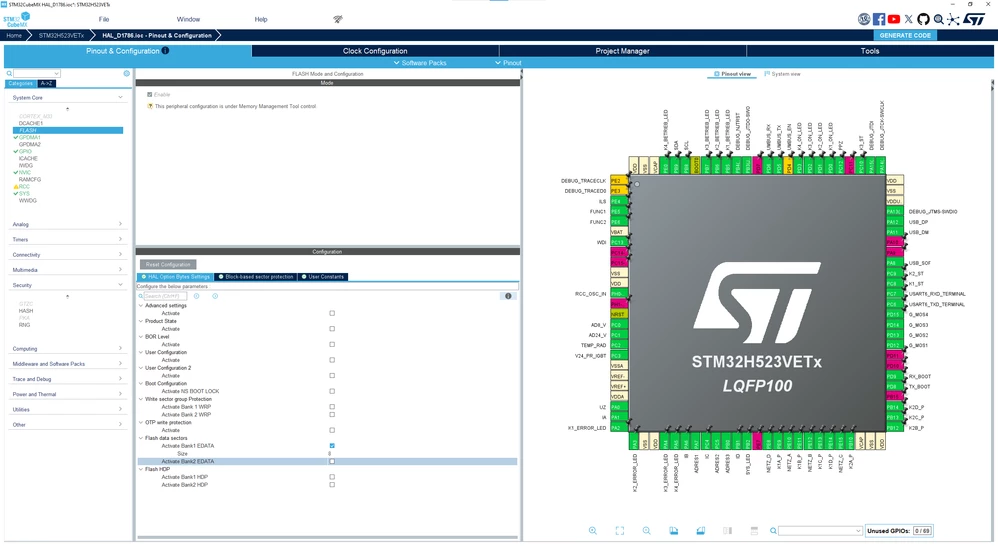This screenshot has width=998, height=546.
Task: Click the butterfly icon in the menu bar
Action: (338, 19)
